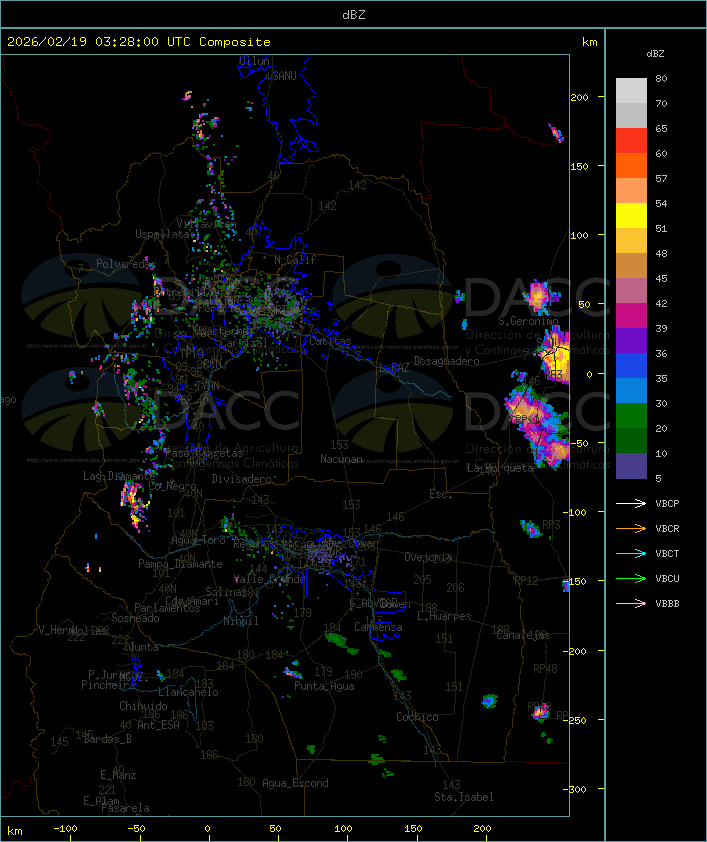The height and width of the screenshot is (842, 707).
Task: Click the 'L.Huarpes' place label
Action: click(444, 616)
